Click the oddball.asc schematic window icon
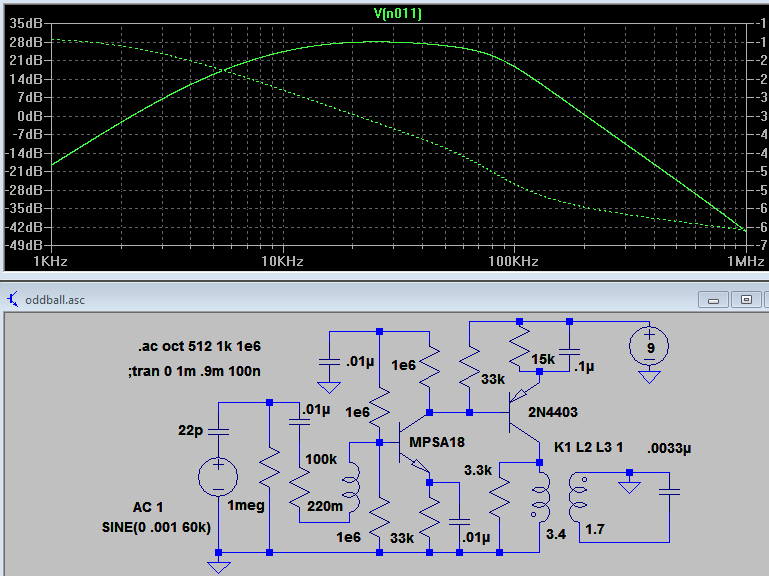 [13, 299]
